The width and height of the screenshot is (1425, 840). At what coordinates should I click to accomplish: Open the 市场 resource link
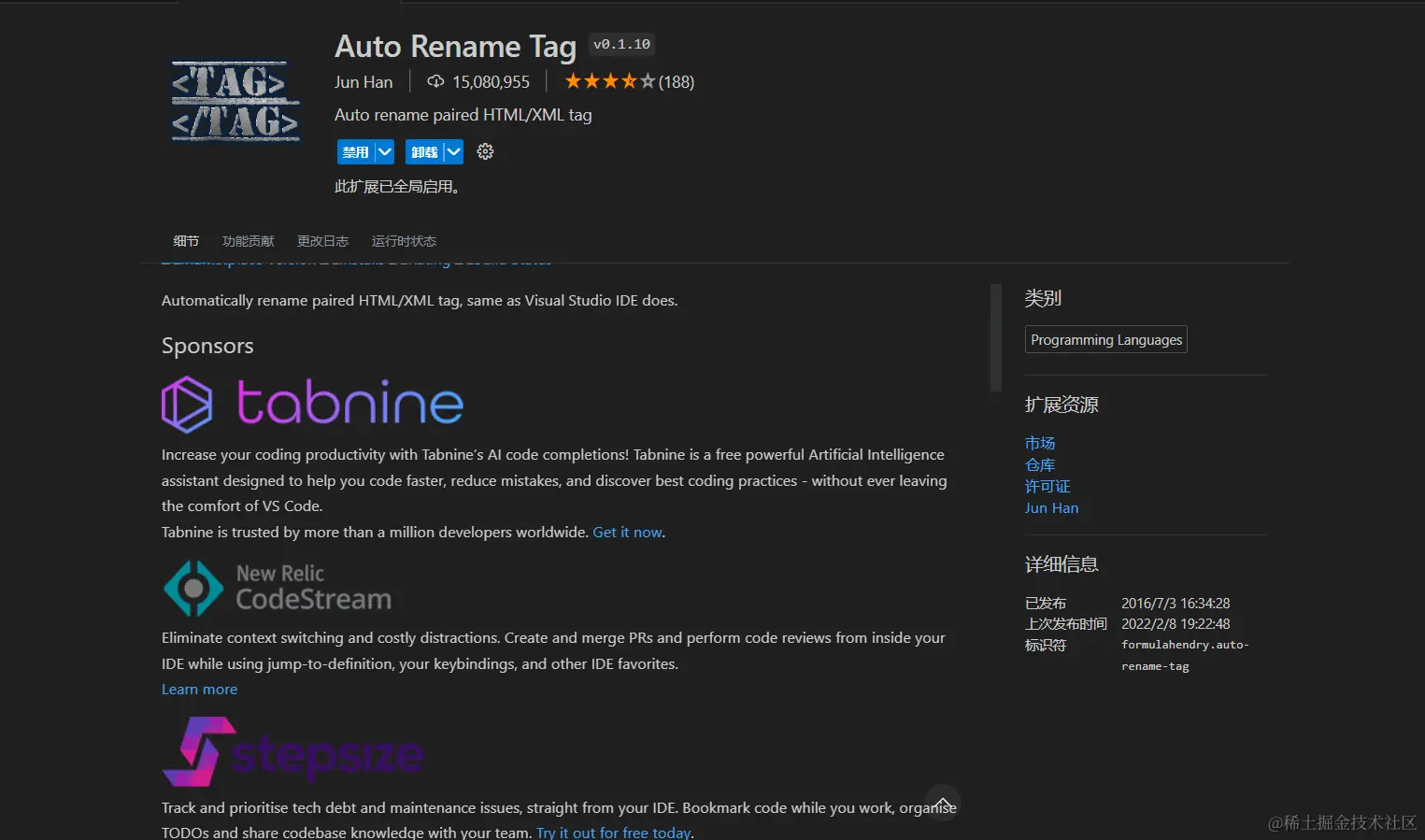[x=1040, y=443]
